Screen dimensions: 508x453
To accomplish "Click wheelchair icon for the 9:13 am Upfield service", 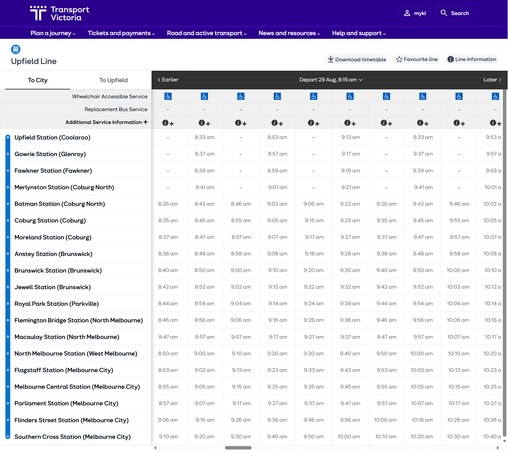I will tap(350, 96).
